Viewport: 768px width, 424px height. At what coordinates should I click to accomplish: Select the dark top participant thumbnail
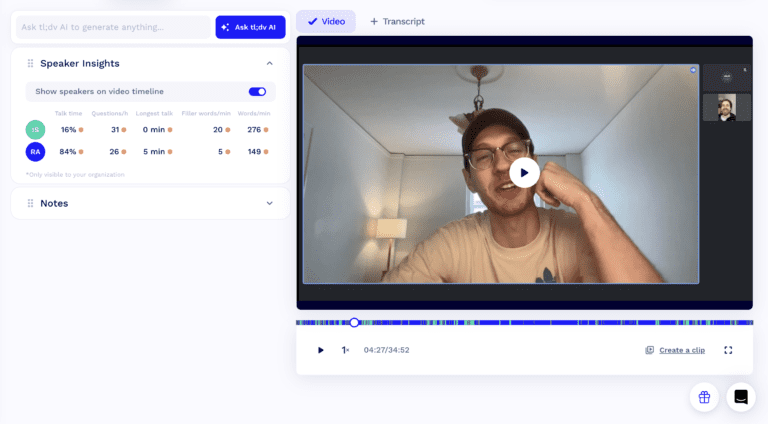click(727, 77)
